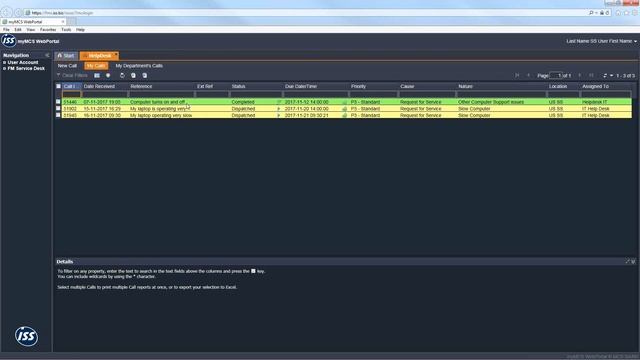The height and width of the screenshot is (360, 640).
Task: Open the View menu
Action: pyautogui.click(x=31, y=29)
